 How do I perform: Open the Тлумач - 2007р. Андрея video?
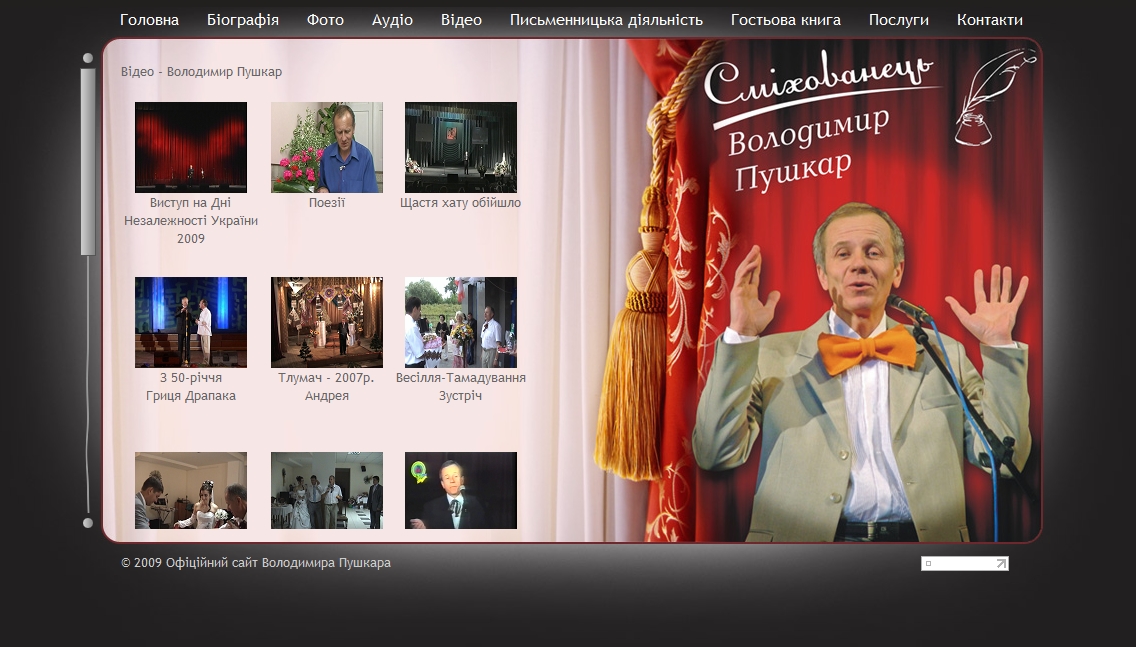pos(326,322)
